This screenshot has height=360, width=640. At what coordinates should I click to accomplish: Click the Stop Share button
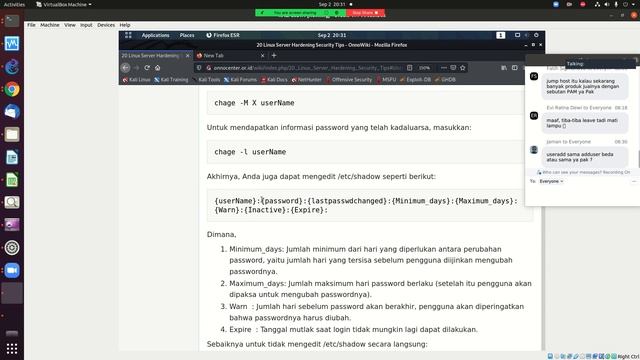[365, 13]
